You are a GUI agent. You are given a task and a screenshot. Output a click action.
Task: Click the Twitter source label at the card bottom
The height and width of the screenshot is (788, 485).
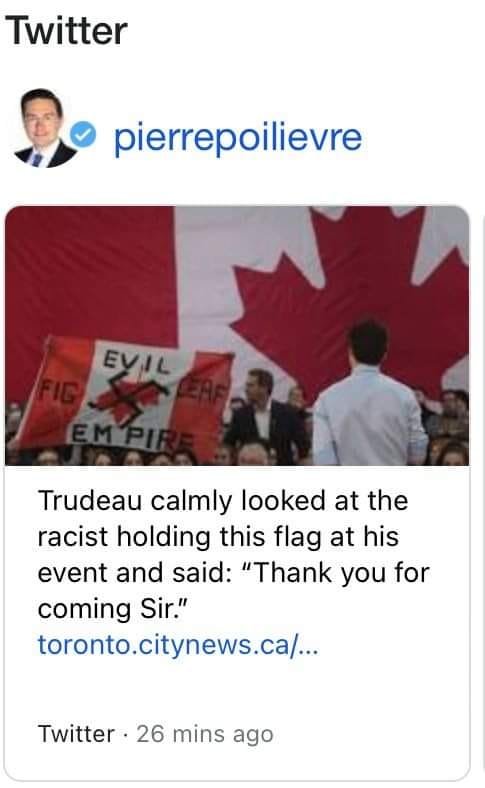[76, 734]
